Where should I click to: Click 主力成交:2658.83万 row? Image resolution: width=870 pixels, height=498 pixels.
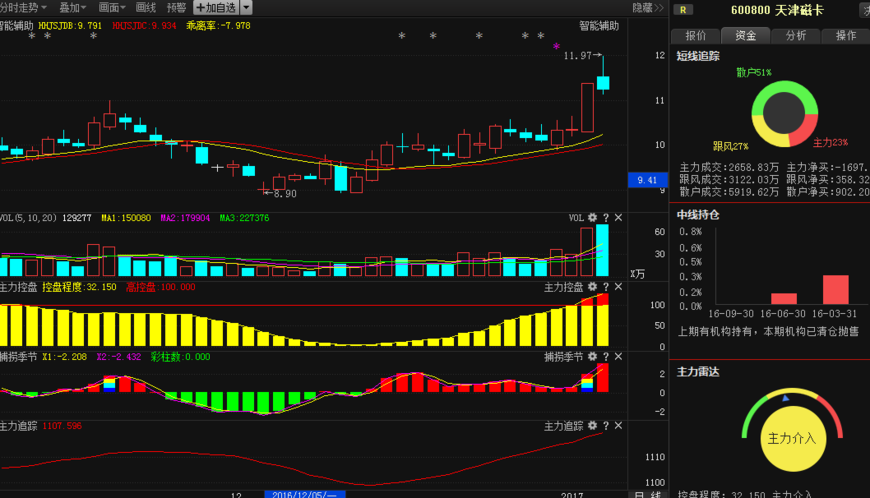pos(729,167)
